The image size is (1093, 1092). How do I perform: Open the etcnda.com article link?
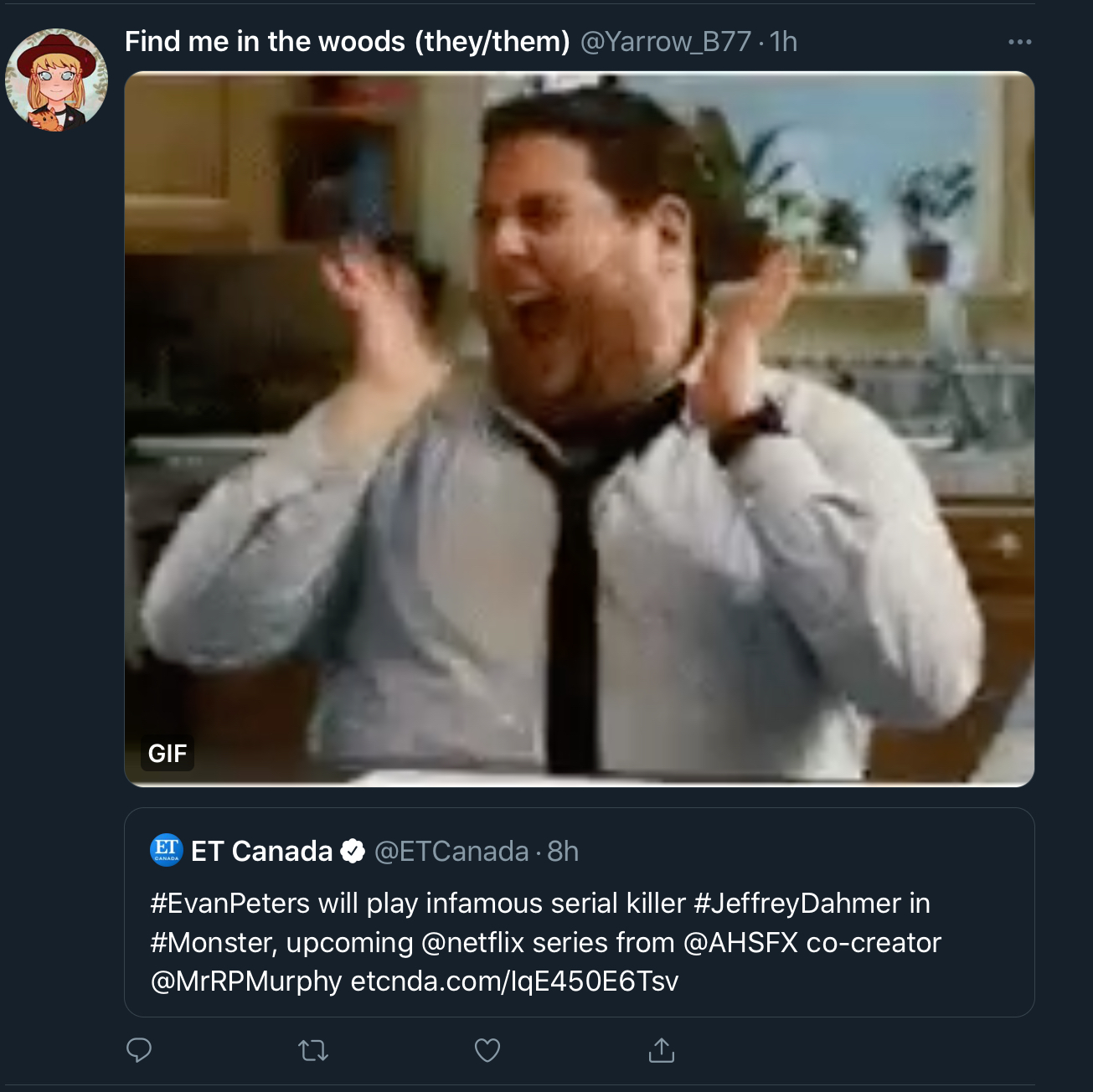(x=514, y=981)
